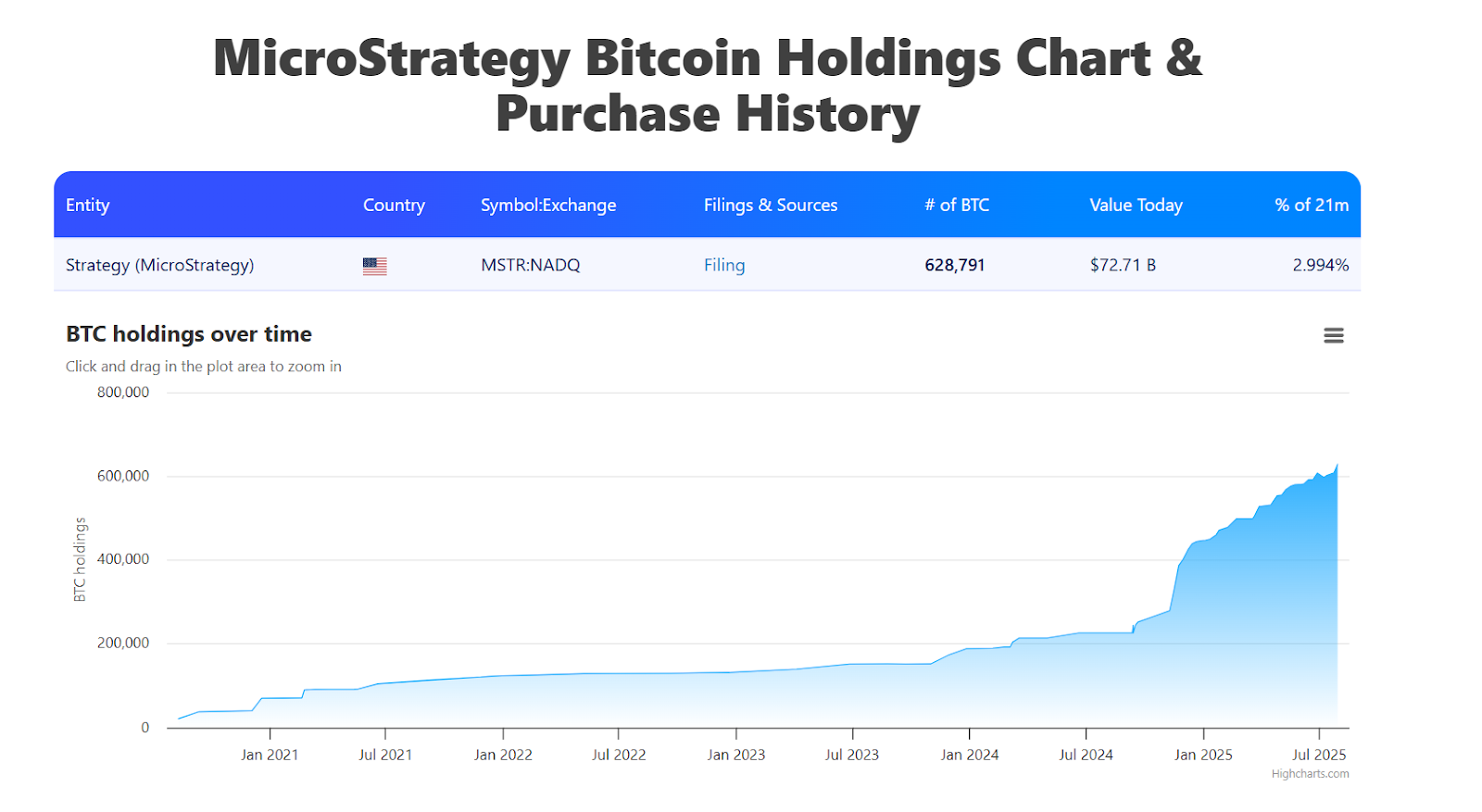Select the Strategy (MicroStrategy) table row

(159, 266)
